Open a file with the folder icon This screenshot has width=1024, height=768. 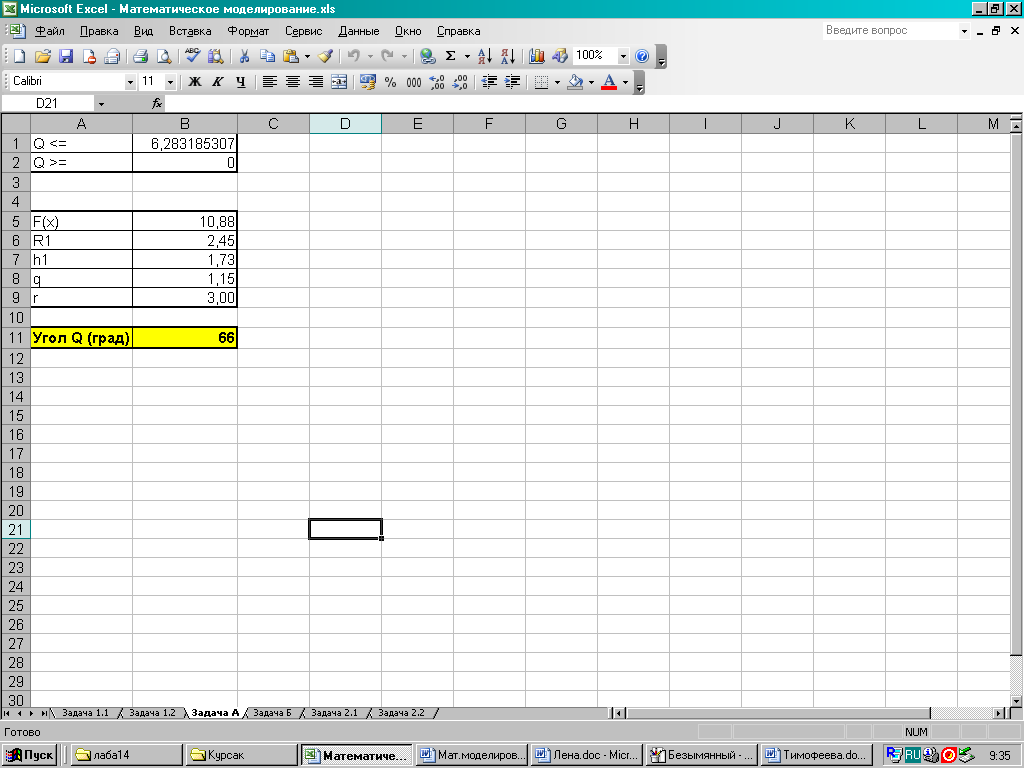[x=42, y=56]
